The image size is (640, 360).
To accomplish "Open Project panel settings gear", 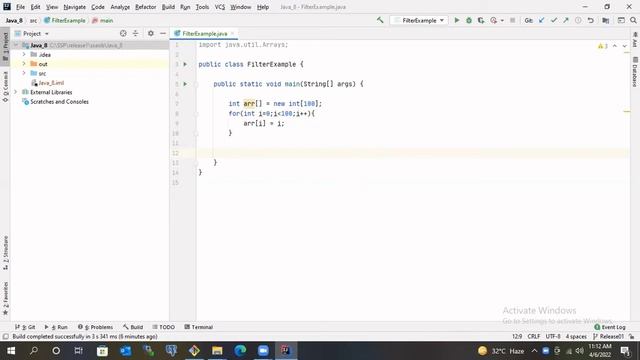I will (x=151, y=33).
